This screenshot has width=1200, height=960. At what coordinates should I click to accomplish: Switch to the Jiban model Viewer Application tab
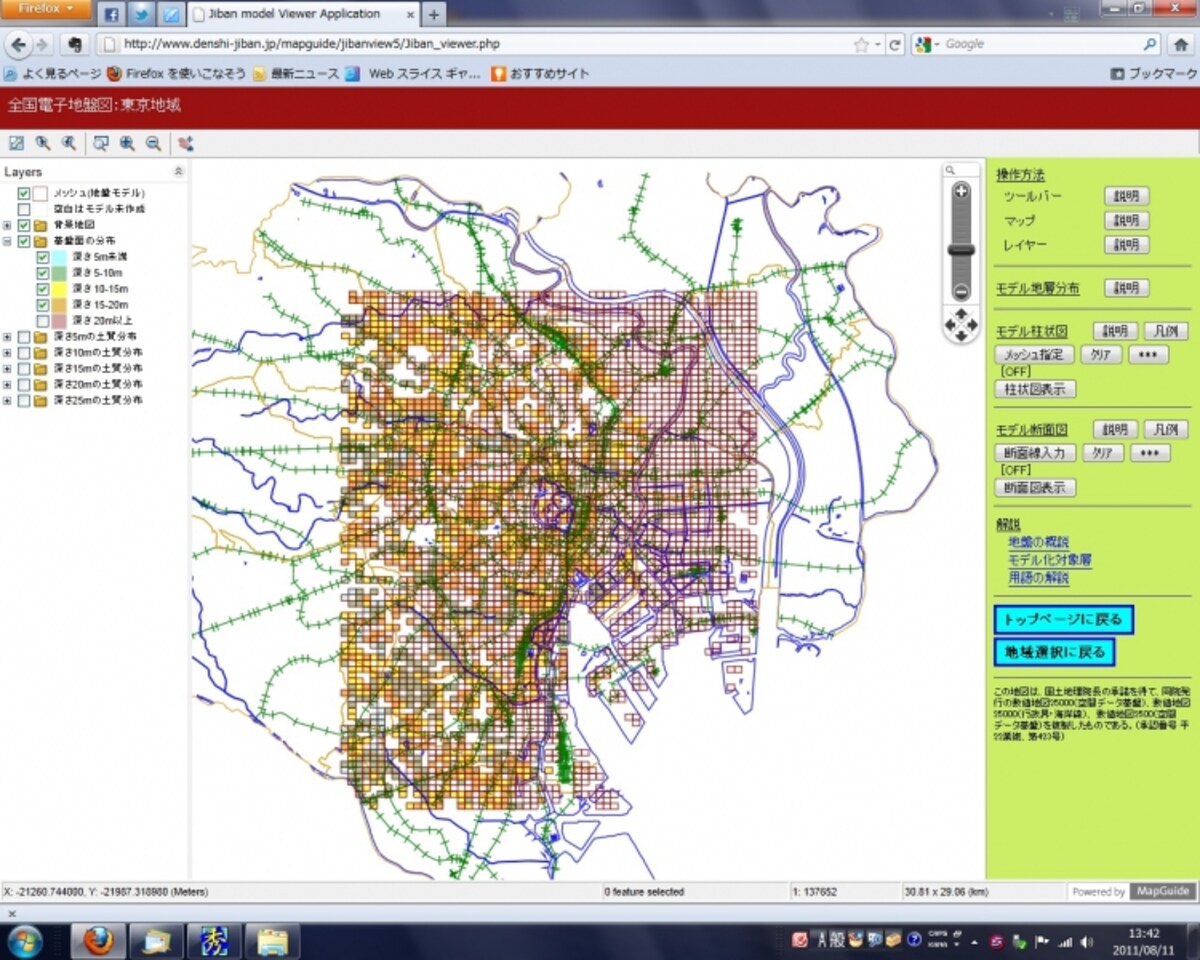[x=300, y=14]
